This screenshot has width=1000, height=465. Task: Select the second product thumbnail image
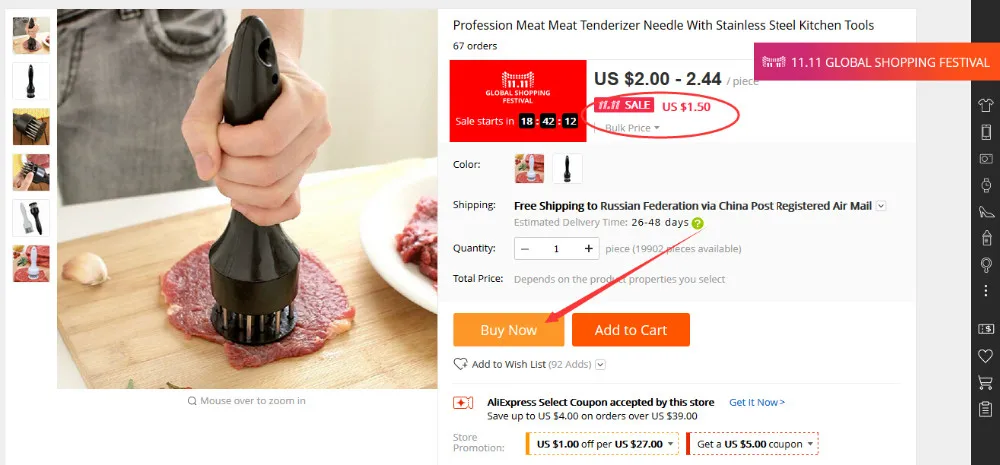click(31, 81)
